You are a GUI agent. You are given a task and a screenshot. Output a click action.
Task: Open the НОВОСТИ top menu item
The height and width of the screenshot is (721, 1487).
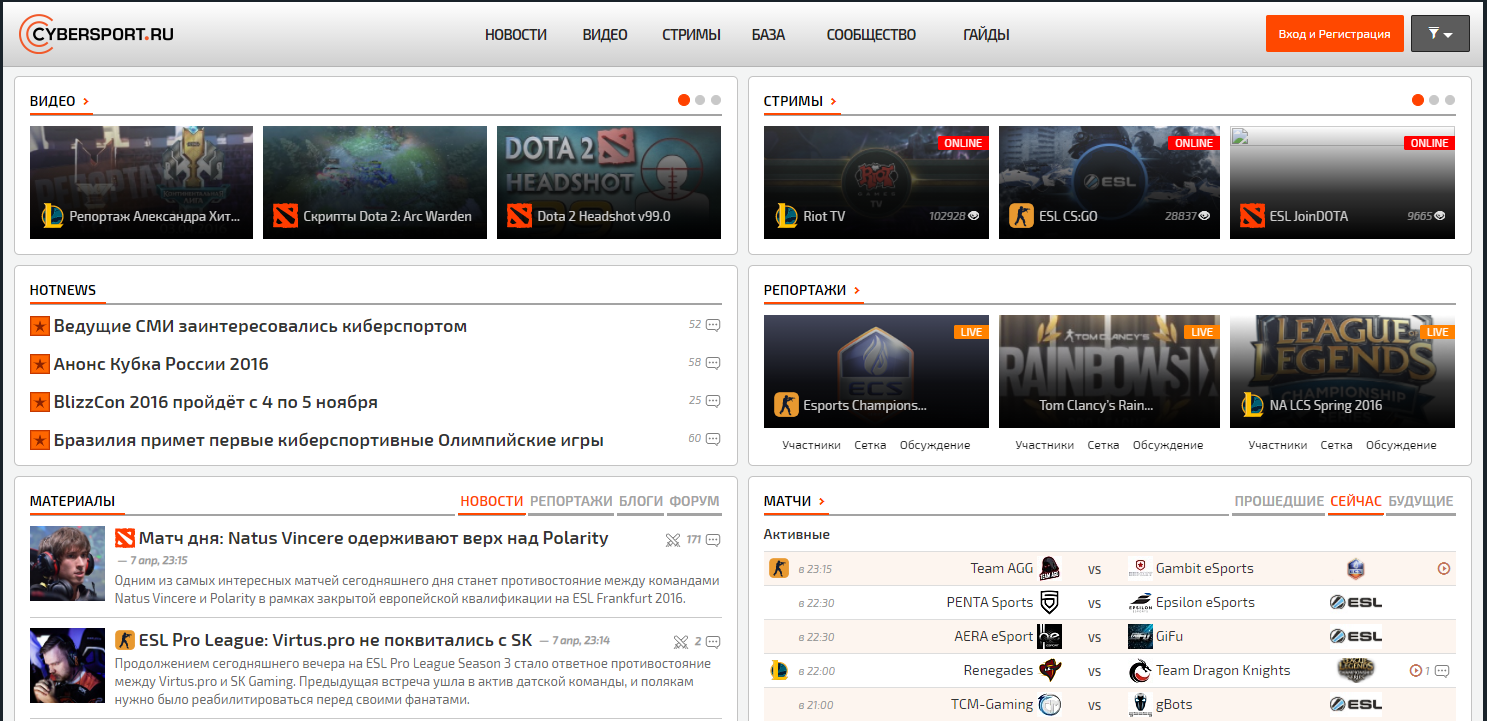(516, 34)
